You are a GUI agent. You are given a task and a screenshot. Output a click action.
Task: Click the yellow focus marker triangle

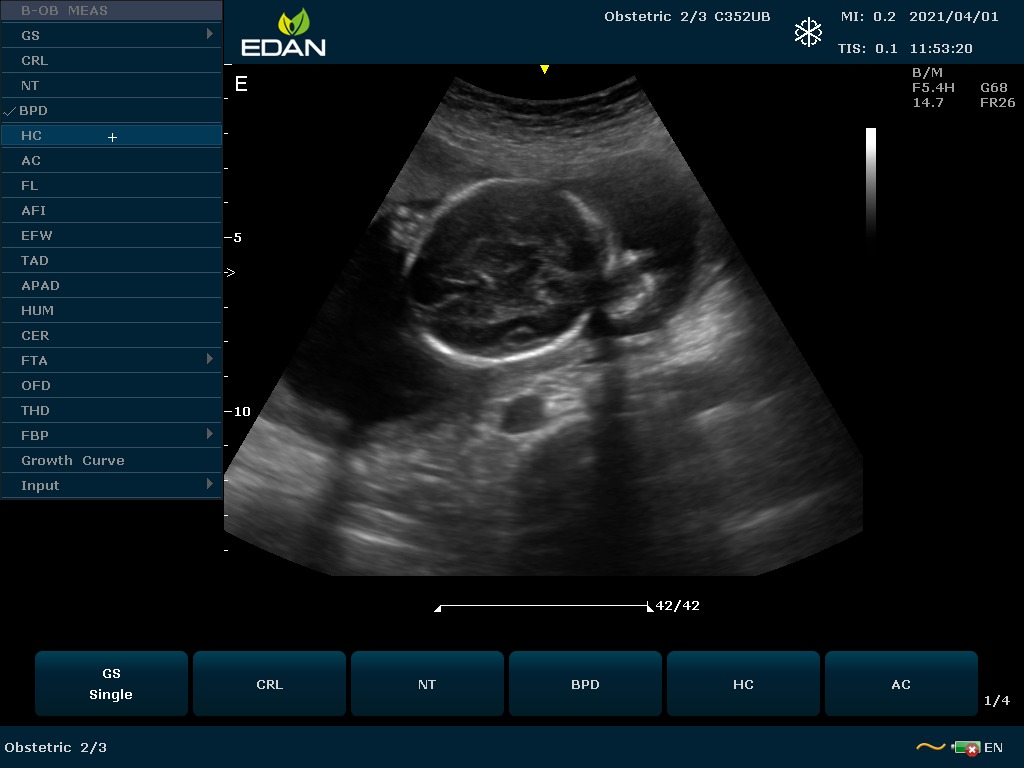click(x=544, y=69)
